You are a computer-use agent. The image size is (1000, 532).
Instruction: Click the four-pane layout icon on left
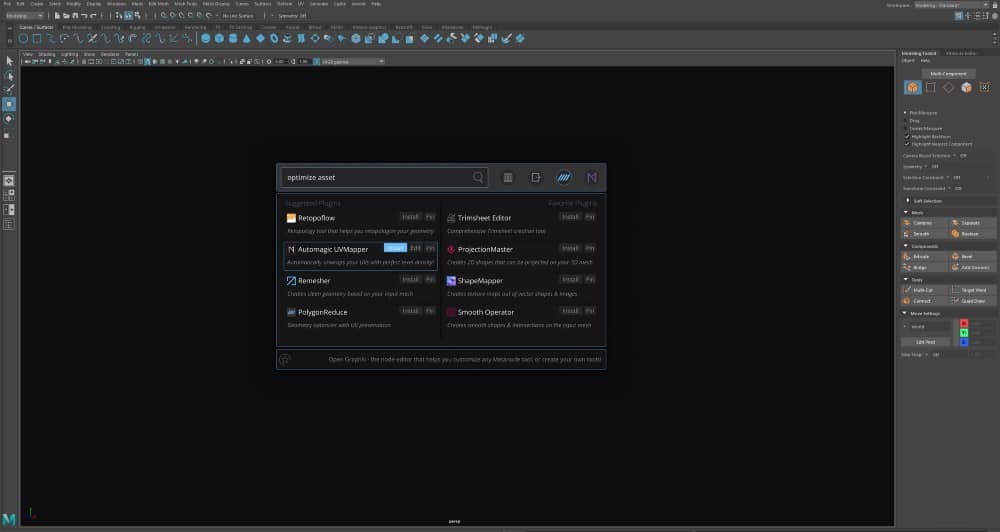point(9,195)
